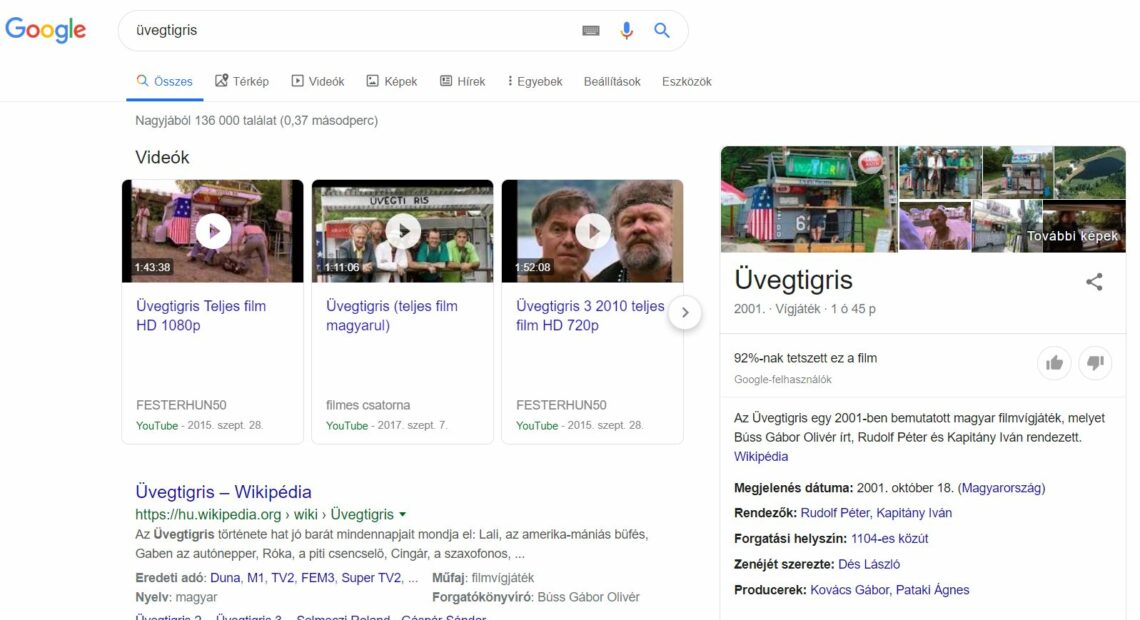The image size is (1140, 620).
Task: Show next videos with carousel arrow
Action: [x=684, y=313]
